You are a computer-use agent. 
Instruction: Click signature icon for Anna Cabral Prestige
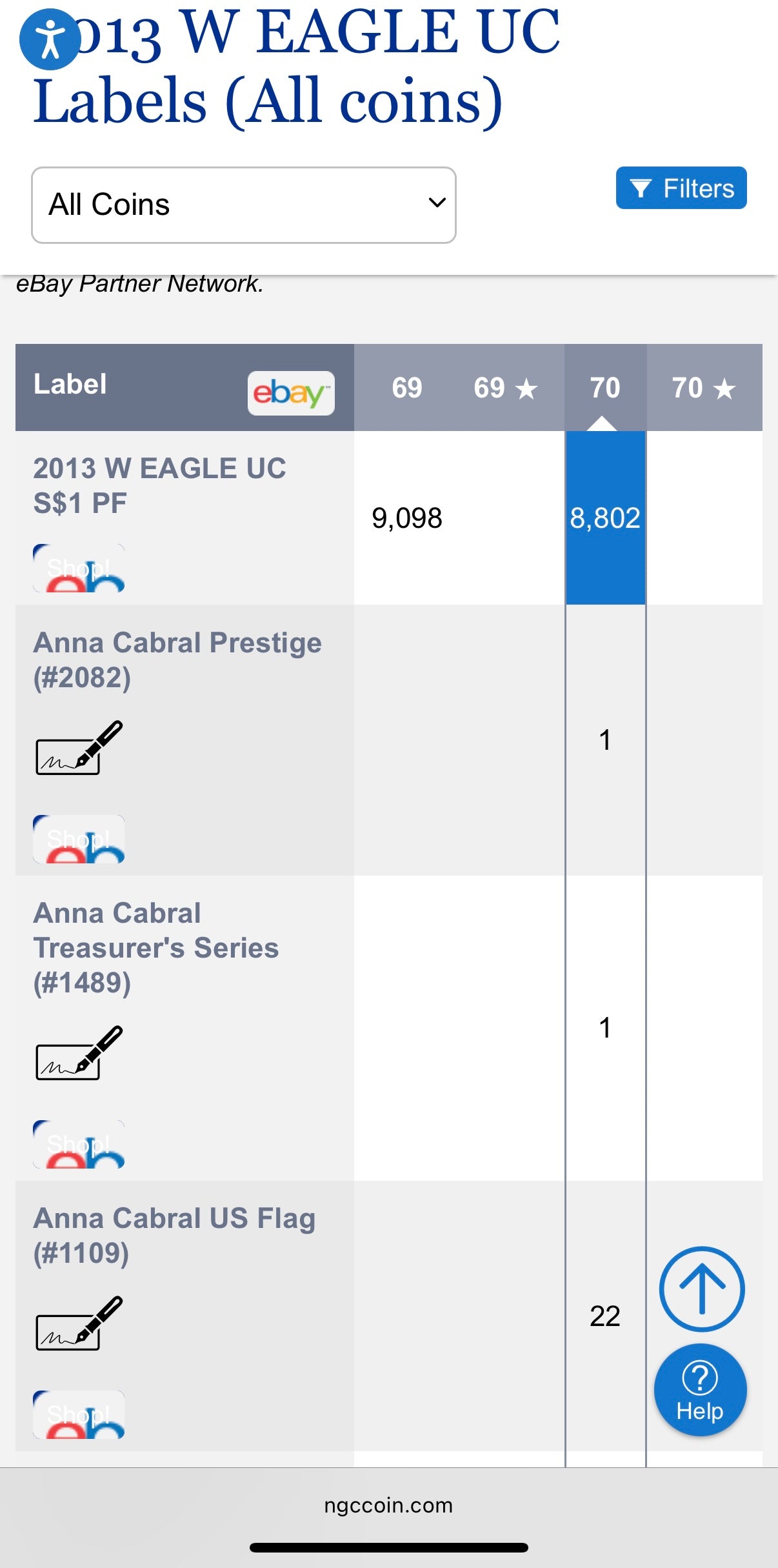tap(79, 748)
